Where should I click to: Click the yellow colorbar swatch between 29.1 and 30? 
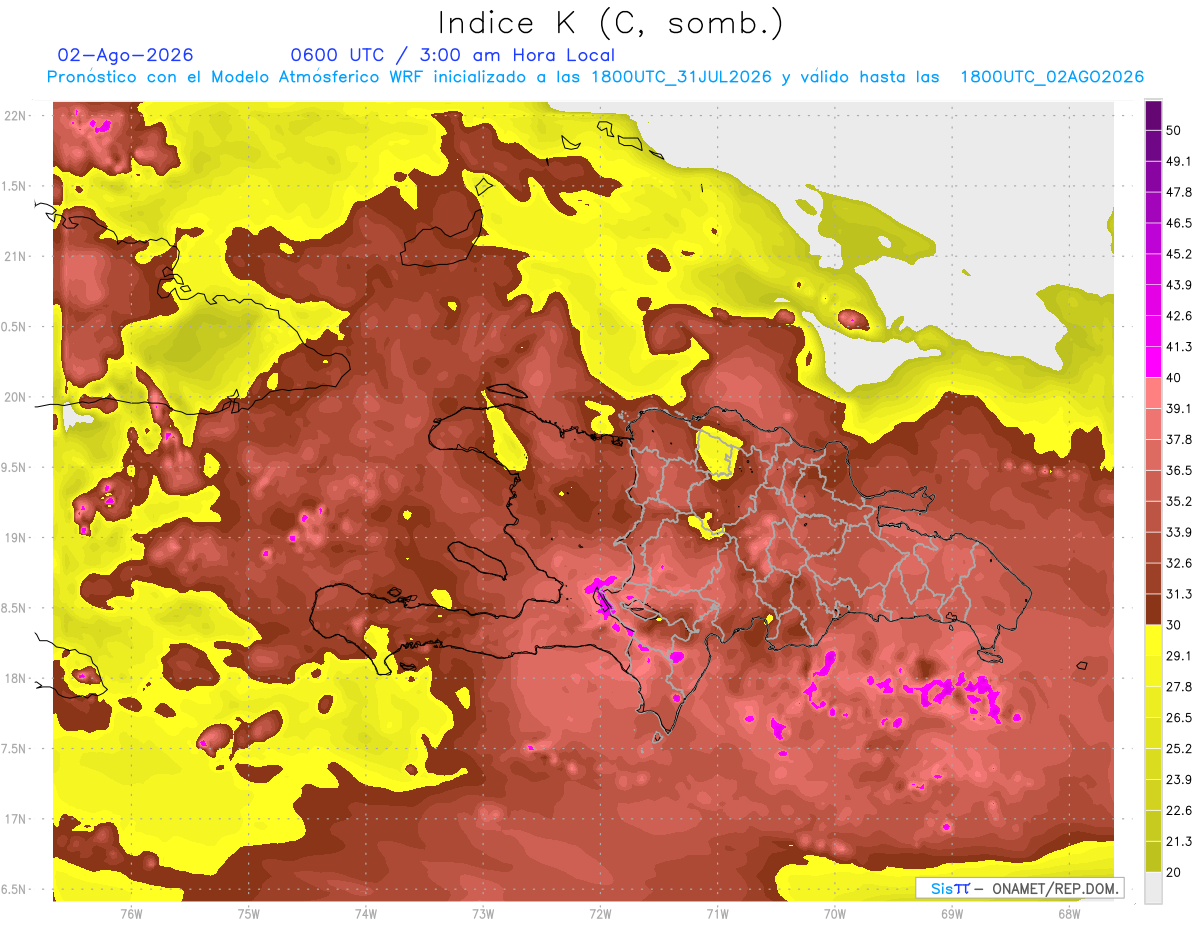point(1153,640)
